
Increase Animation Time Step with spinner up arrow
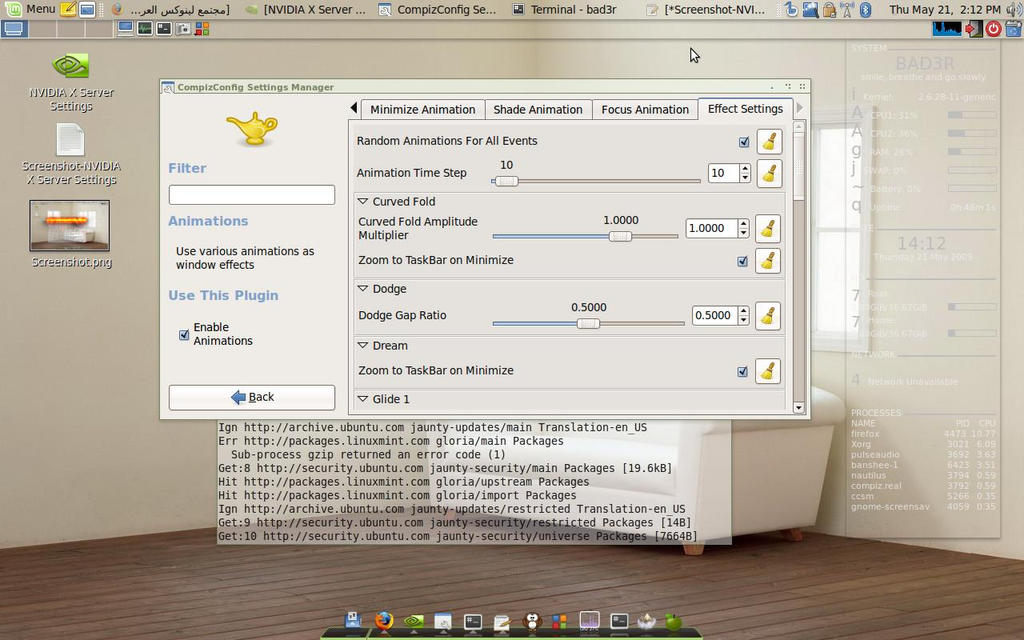point(745,169)
